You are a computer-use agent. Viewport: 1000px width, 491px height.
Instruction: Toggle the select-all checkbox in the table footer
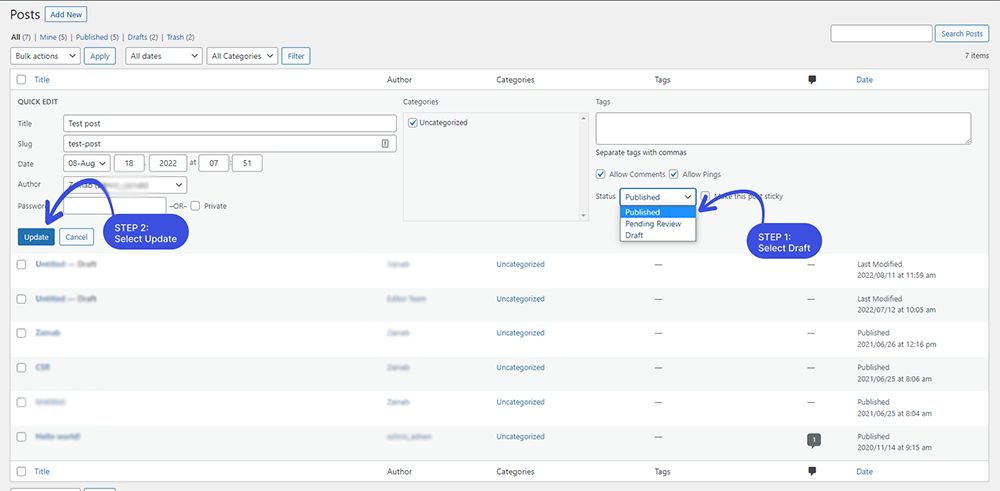[22, 471]
